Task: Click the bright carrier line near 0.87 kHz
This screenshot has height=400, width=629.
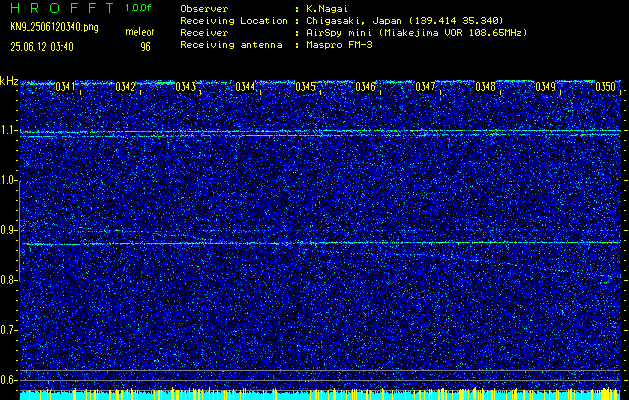Action: (x=320, y=243)
